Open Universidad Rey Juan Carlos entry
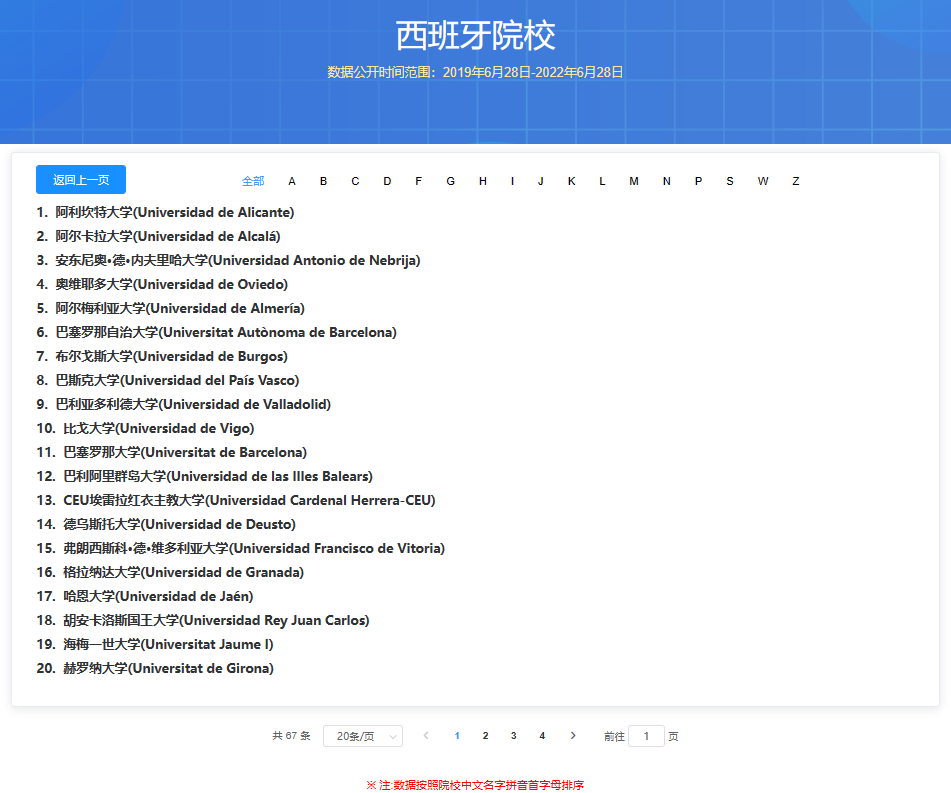Image resolution: width=951 pixels, height=793 pixels. click(x=203, y=620)
